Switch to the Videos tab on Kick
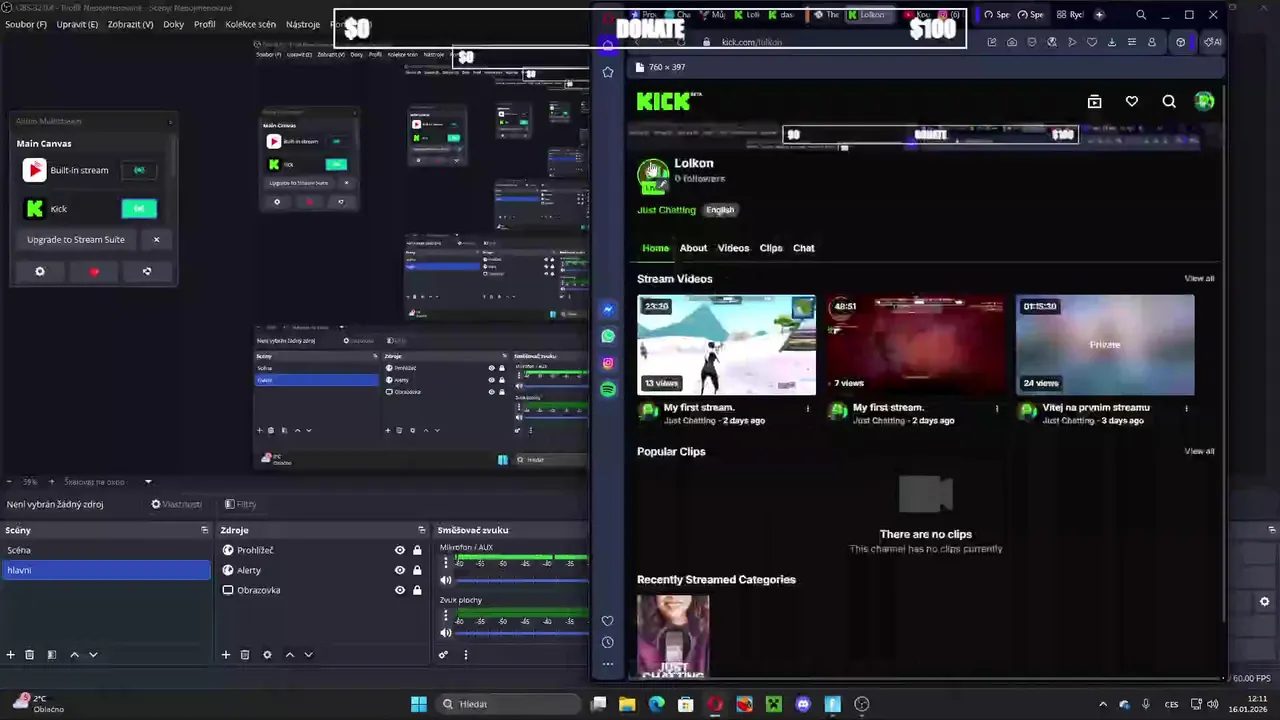1280x720 pixels. point(733,248)
